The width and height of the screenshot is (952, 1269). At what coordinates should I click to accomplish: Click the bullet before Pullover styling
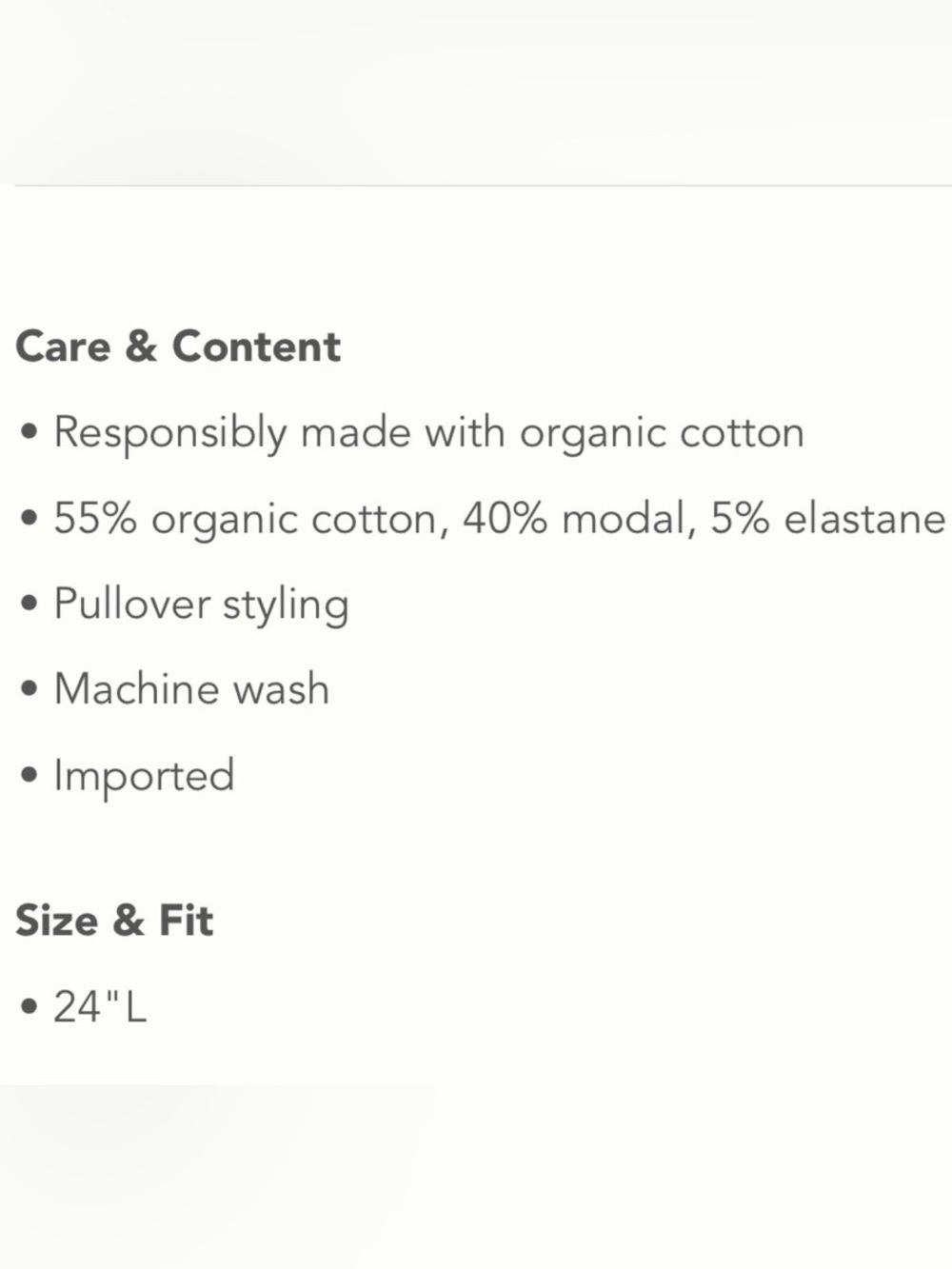click(30, 605)
